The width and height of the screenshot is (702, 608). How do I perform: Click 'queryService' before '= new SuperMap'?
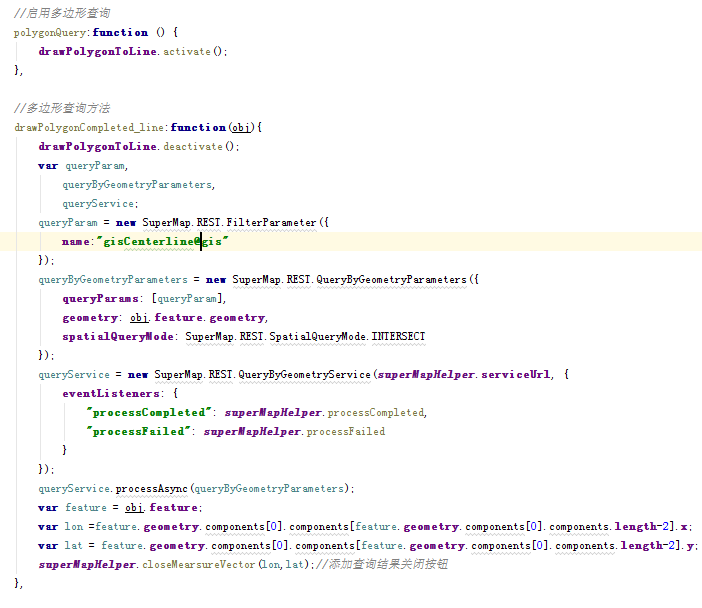point(74,374)
